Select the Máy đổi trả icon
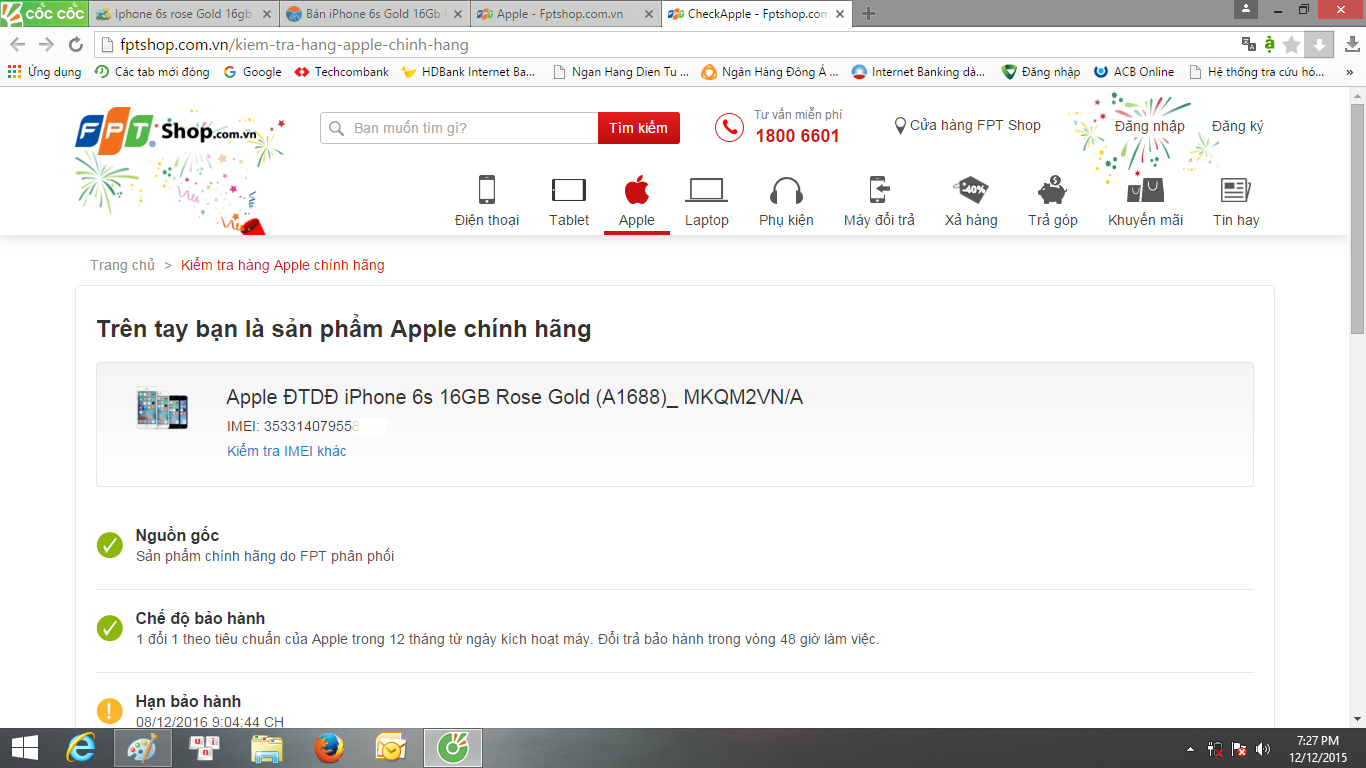The width and height of the screenshot is (1366, 768). tap(878, 190)
